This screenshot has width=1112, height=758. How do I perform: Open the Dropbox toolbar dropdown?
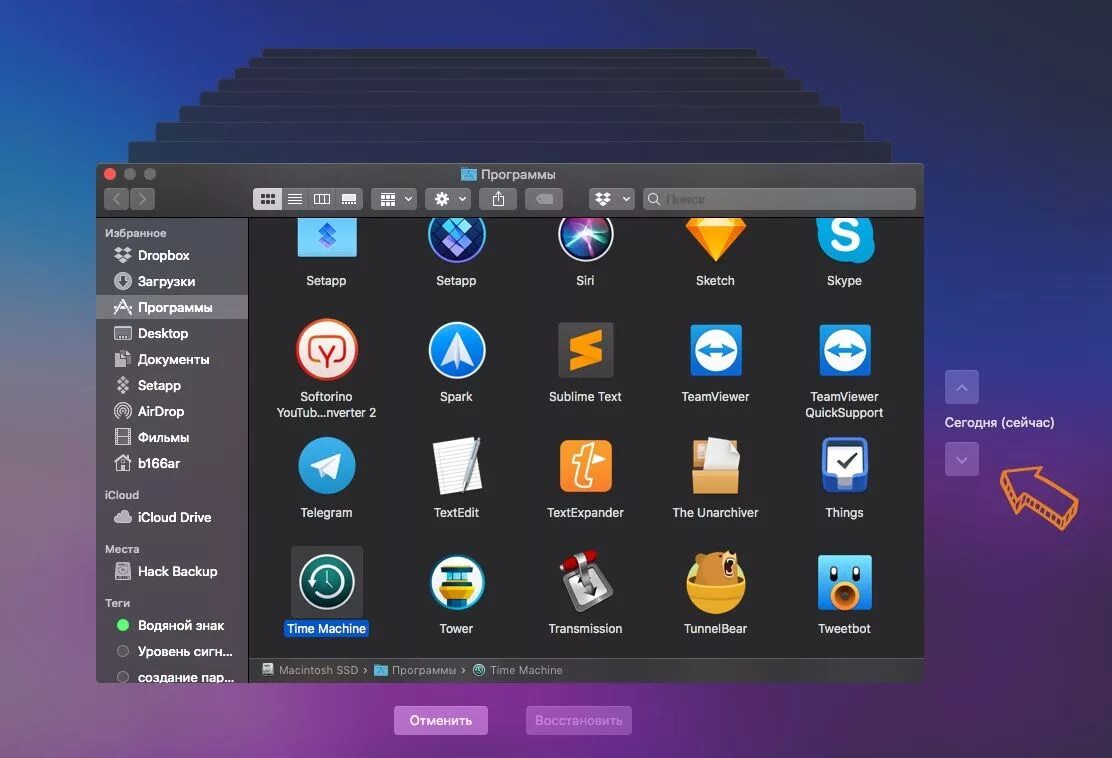click(x=611, y=199)
